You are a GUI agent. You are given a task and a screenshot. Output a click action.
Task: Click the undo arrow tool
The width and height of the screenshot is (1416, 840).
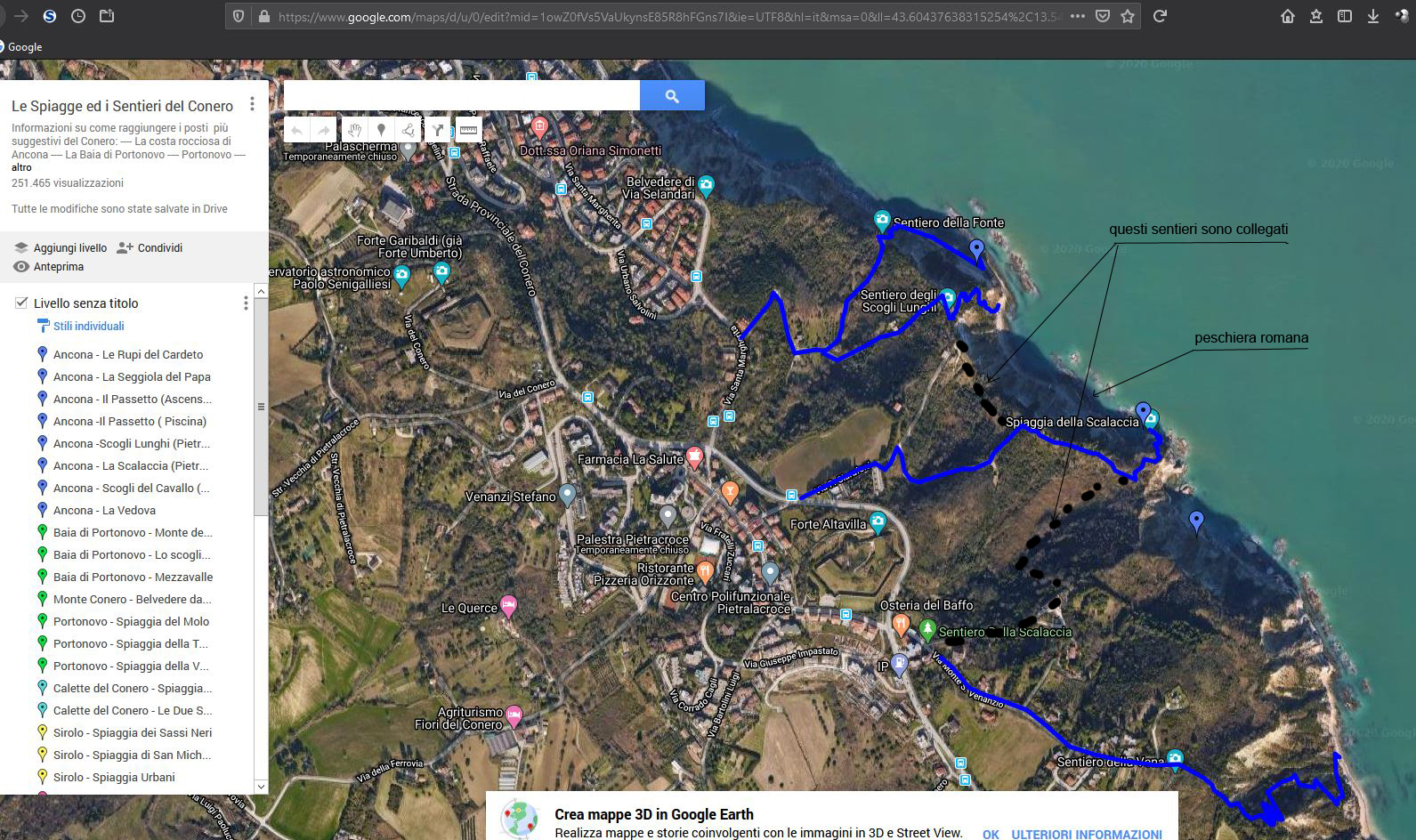[296, 130]
